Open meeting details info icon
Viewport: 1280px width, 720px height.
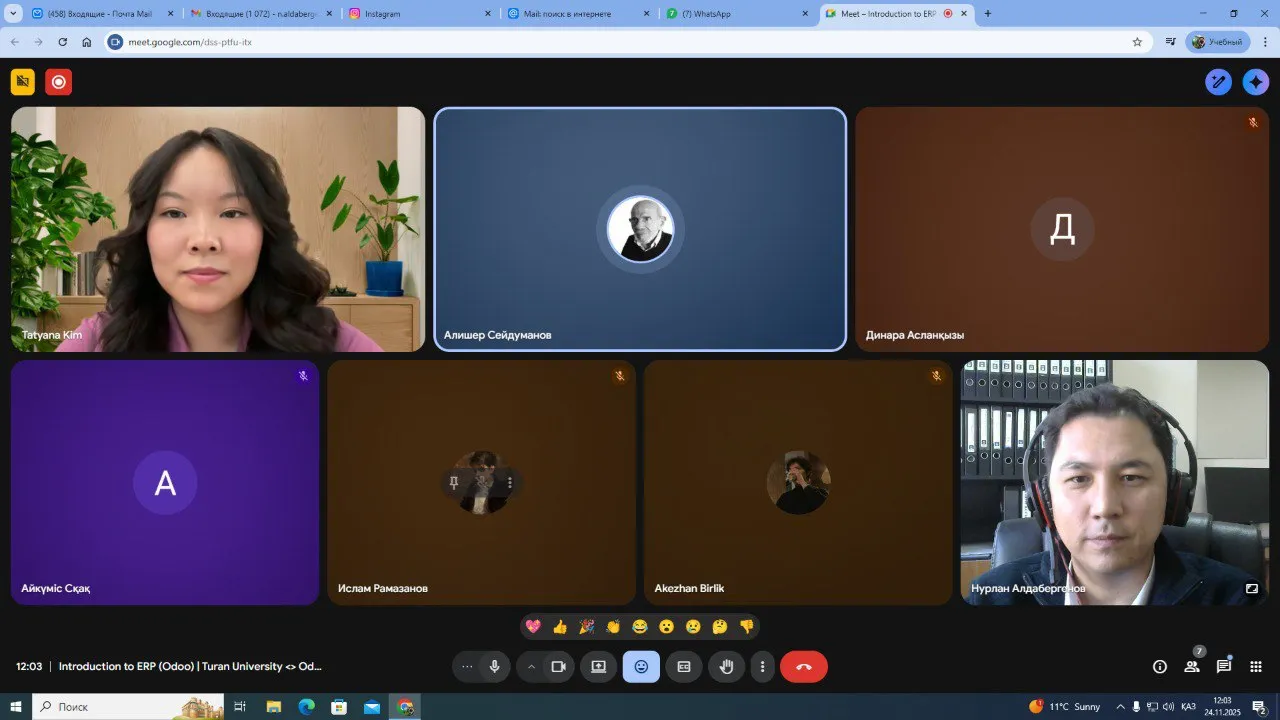(1160, 667)
